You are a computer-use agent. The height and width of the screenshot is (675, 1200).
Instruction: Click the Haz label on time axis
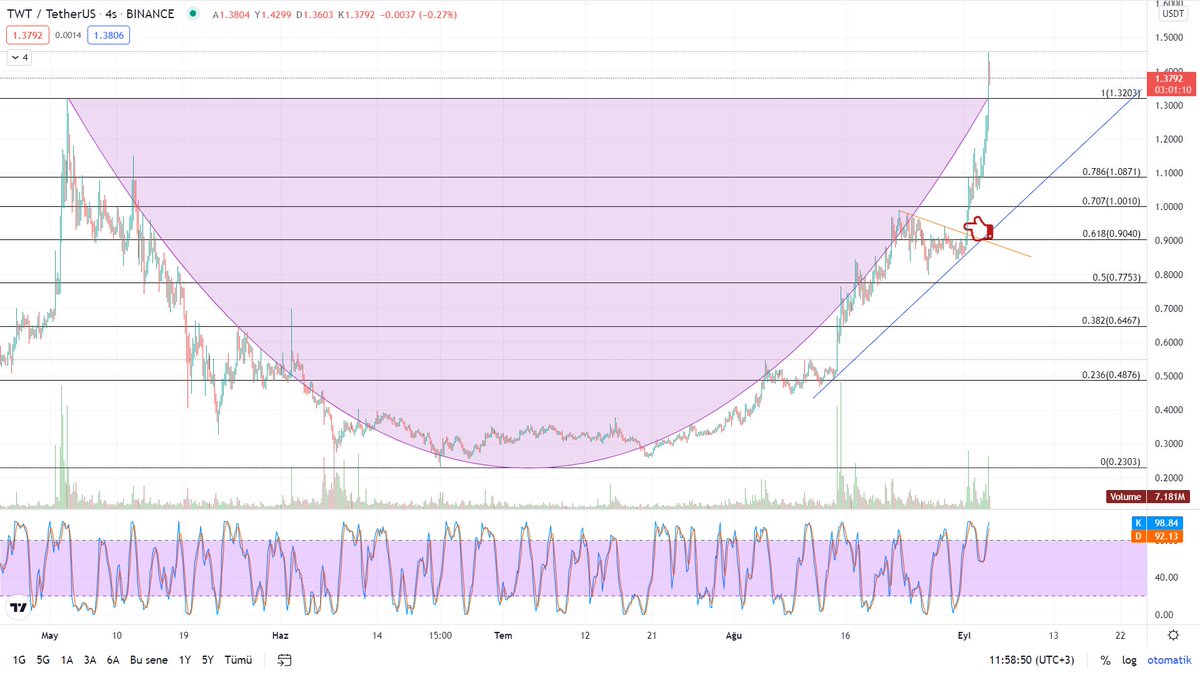pos(281,635)
